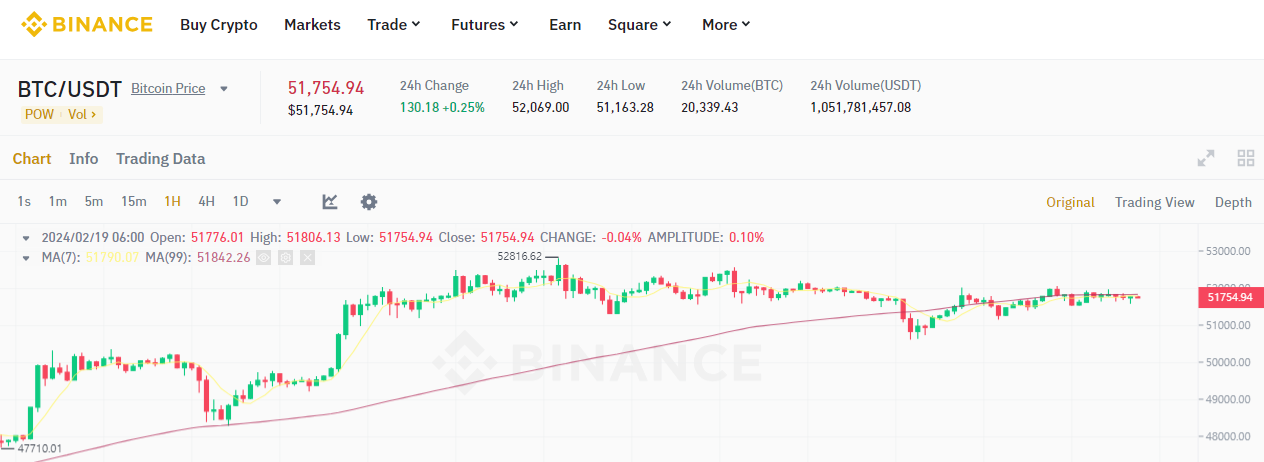Click the POW tag label
1264x462 pixels.
pos(39,114)
